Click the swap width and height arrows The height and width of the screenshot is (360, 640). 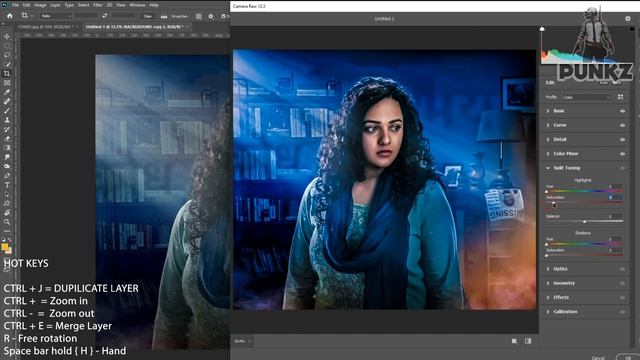(104, 16)
